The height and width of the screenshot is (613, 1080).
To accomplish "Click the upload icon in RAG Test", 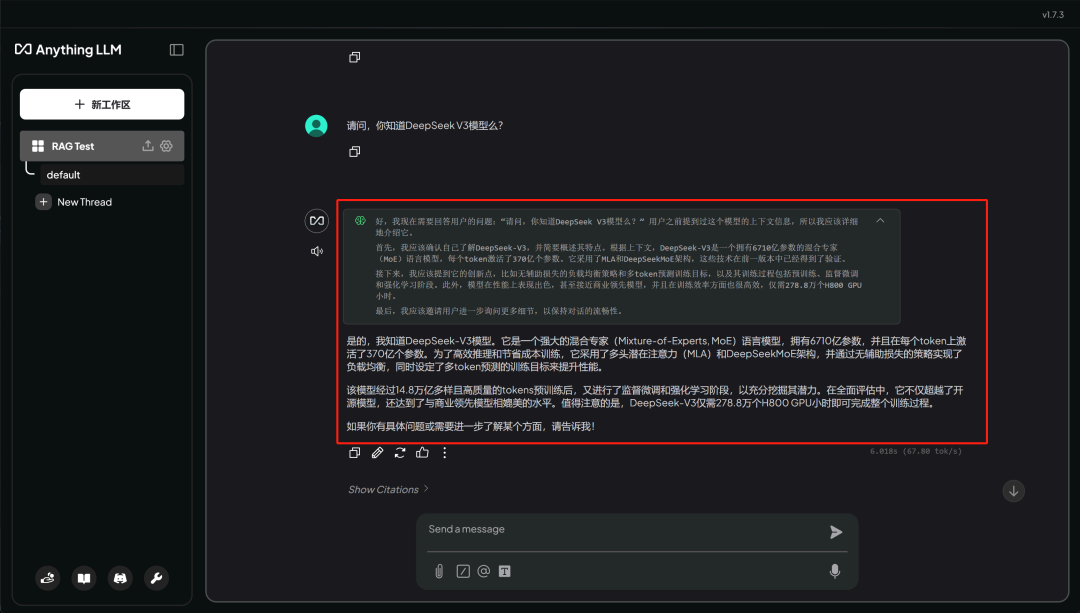I will pos(147,145).
